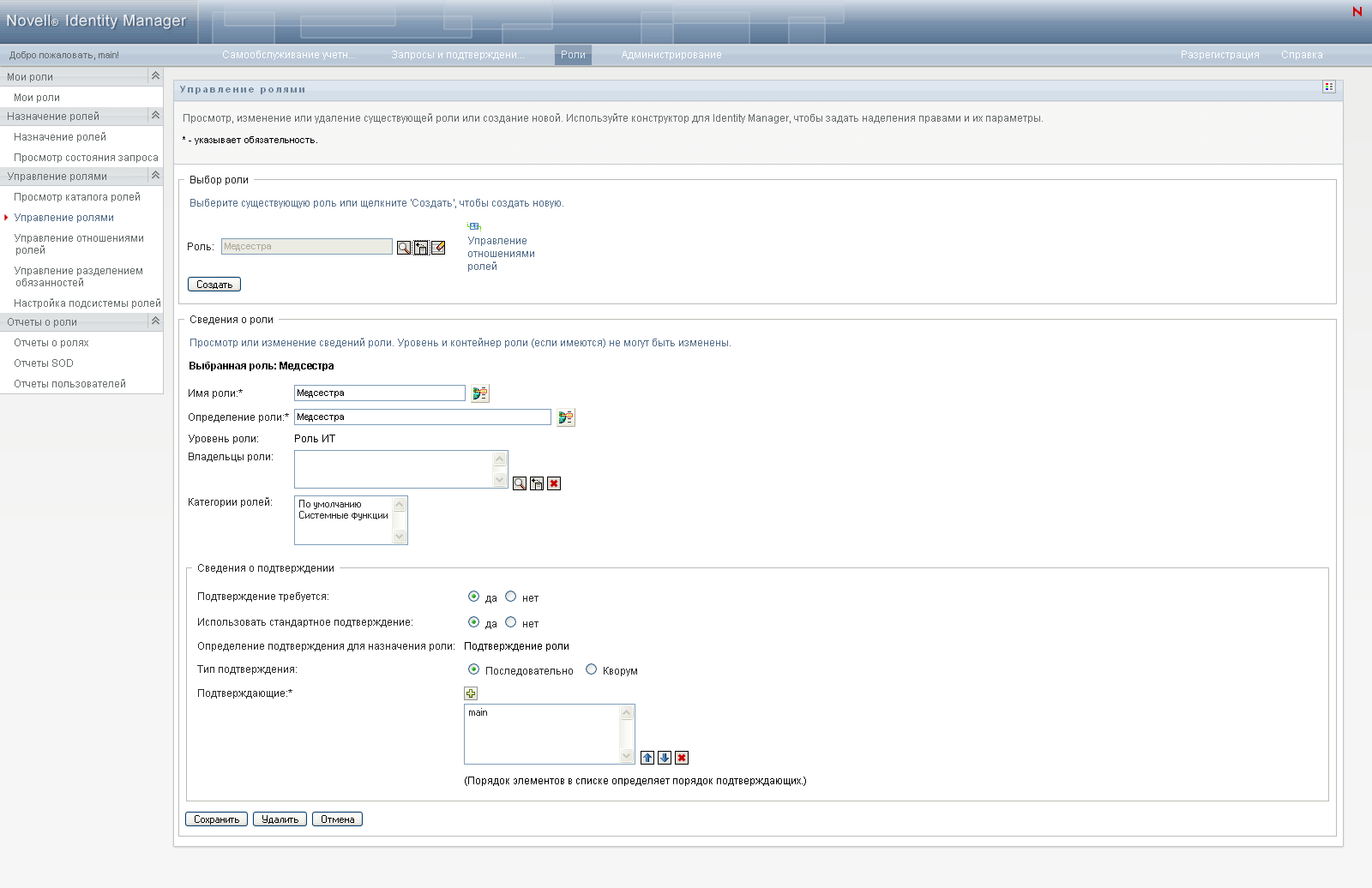Open Просмотр каталога ролей
1372x888 pixels.
(x=77, y=197)
